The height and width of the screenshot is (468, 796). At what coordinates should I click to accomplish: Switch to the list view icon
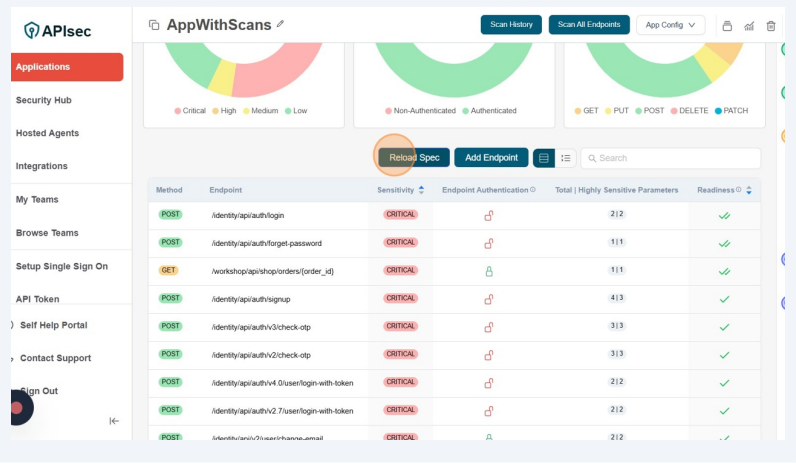(x=566, y=158)
